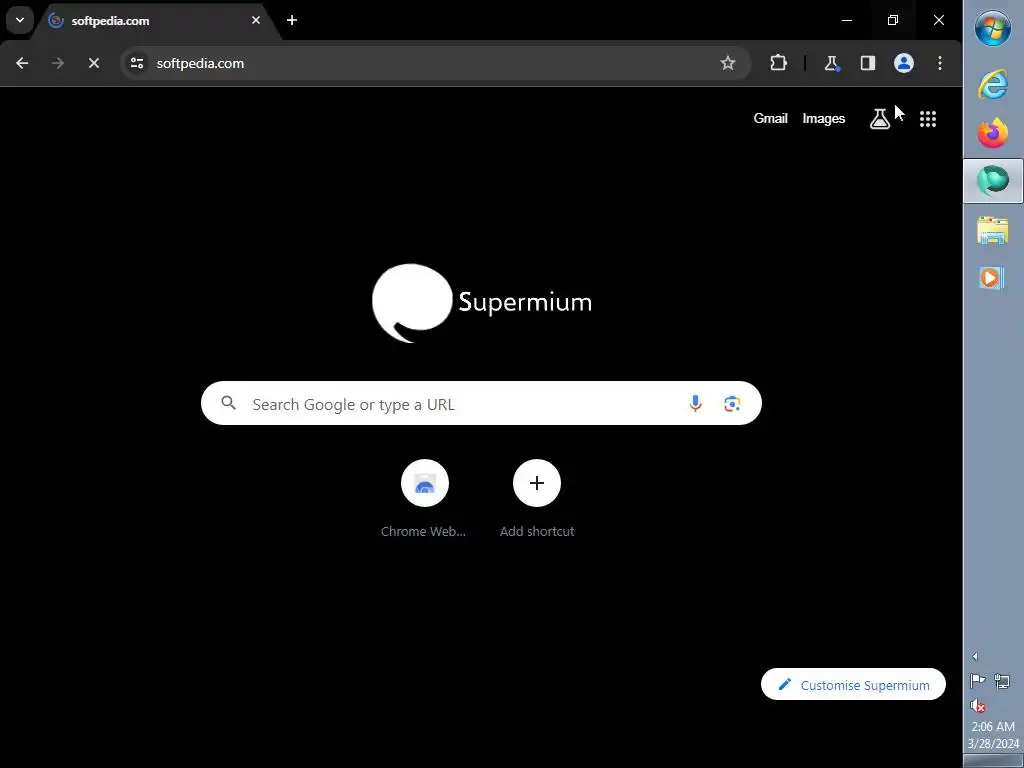Toggle the side panel
The image size is (1024, 768).
pyautogui.click(x=867, y=63)
